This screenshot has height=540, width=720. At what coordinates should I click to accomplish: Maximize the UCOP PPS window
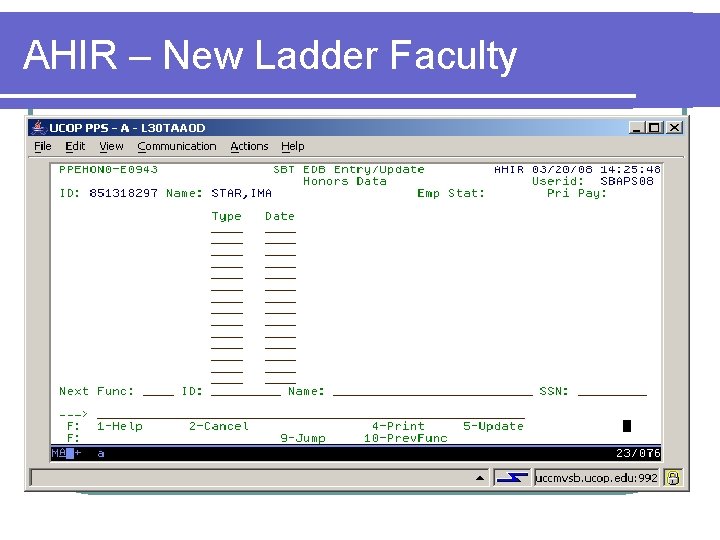pyautogui.click(x=654, y=128)
